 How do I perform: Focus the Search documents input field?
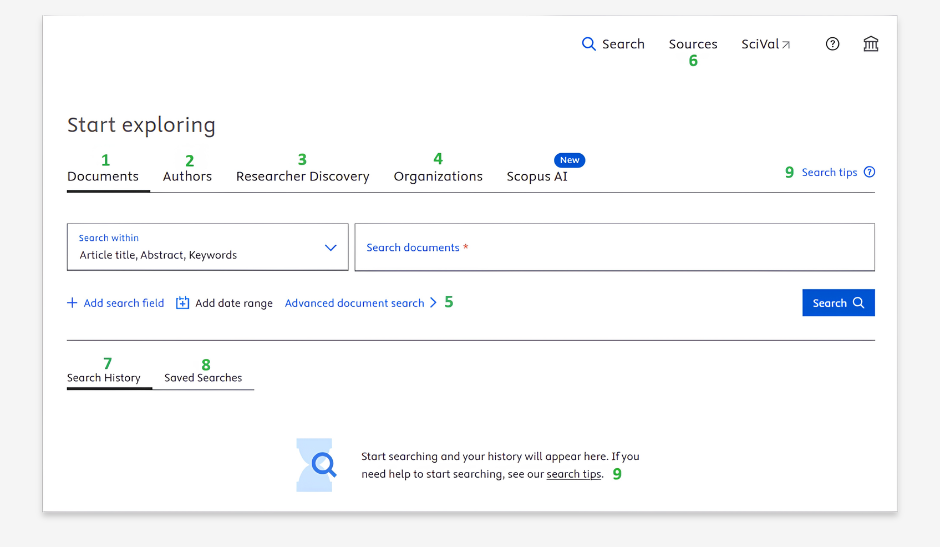click(x=614, y=247)
